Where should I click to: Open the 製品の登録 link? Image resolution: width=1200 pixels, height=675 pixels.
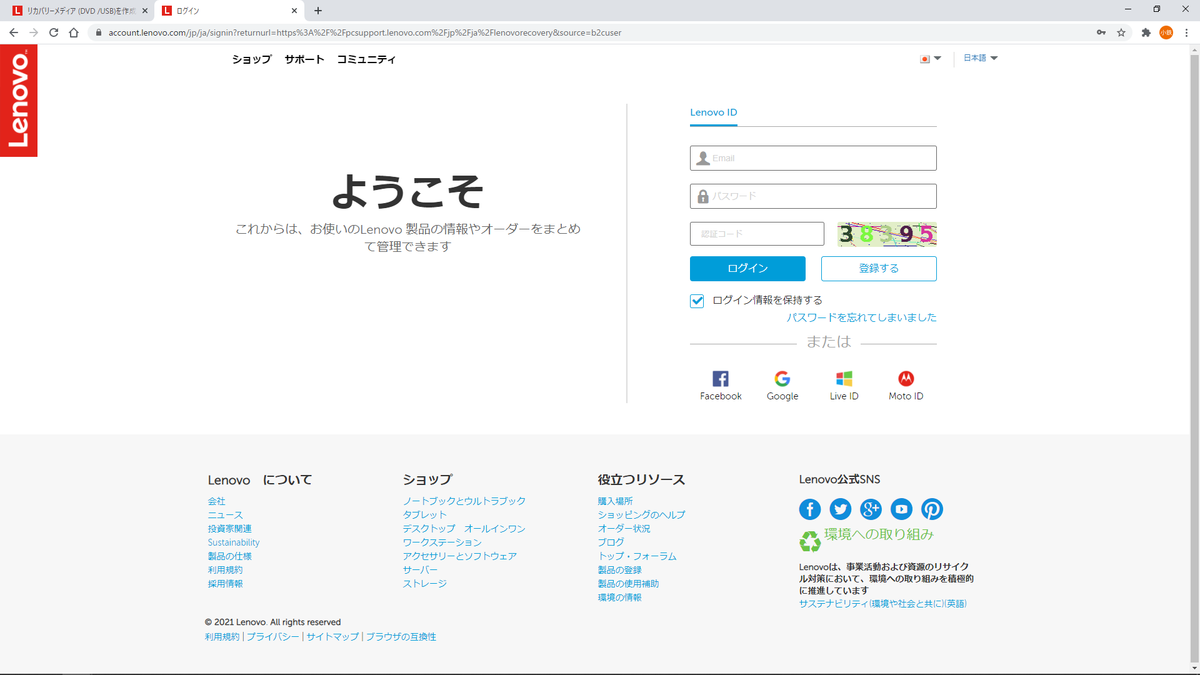620,569
